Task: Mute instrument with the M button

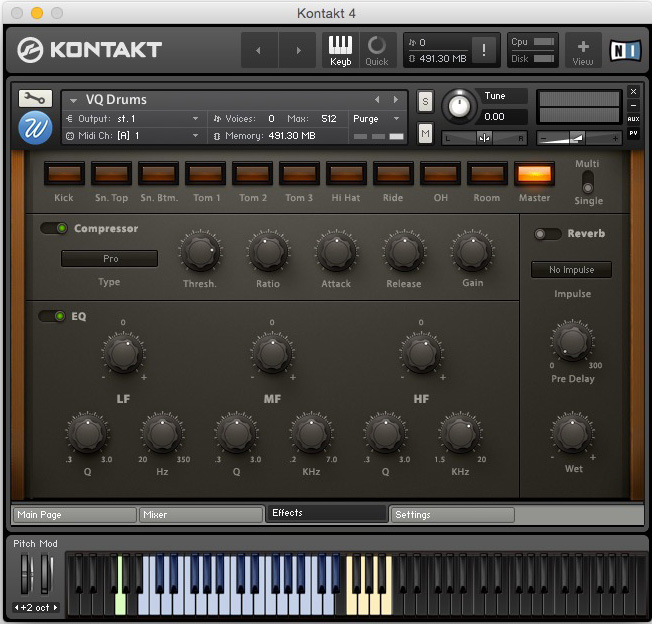Action: point(425,133)
